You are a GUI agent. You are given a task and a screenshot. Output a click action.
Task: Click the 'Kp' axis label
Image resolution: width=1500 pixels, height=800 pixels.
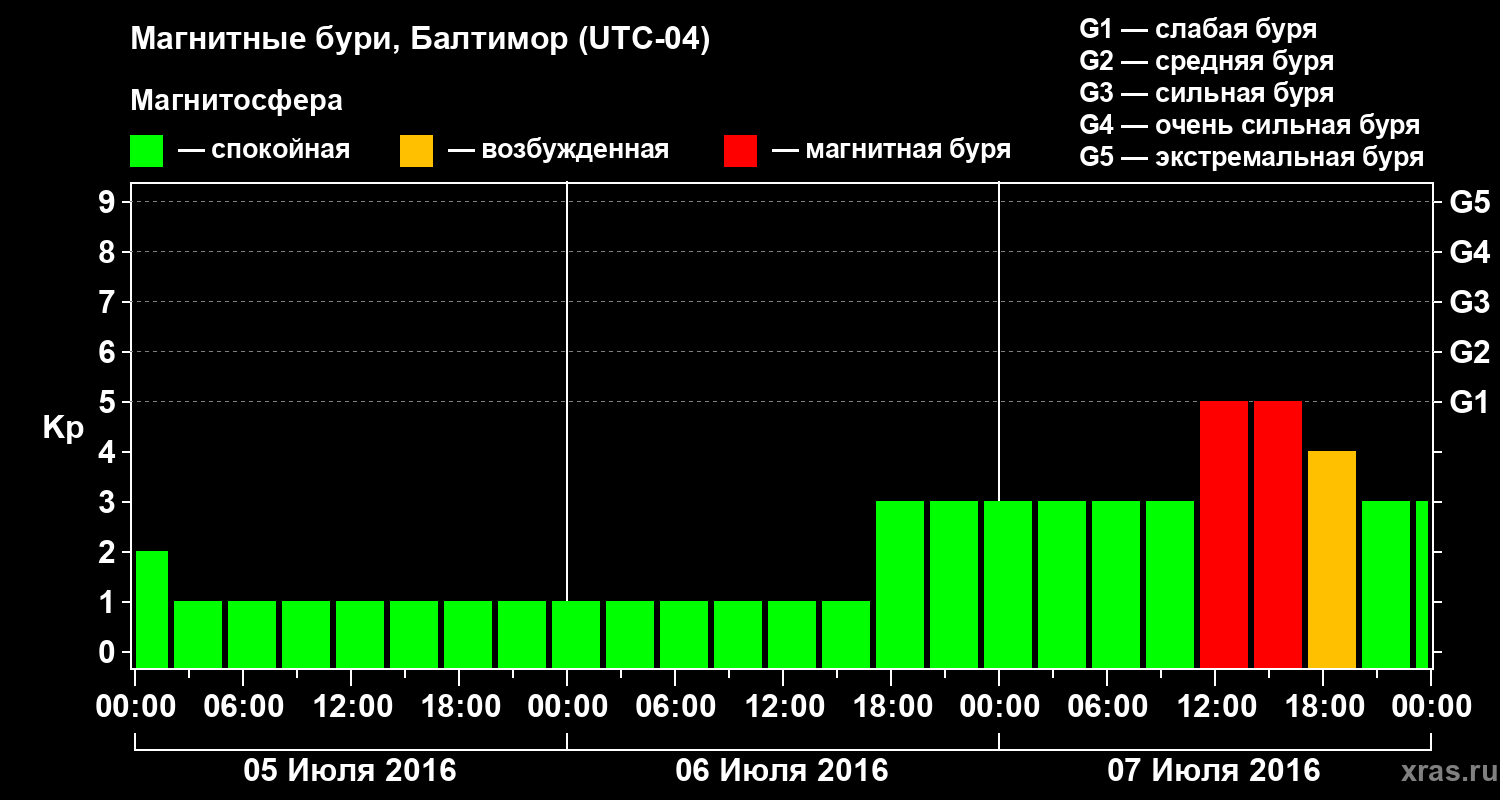(x=63, y=428)
